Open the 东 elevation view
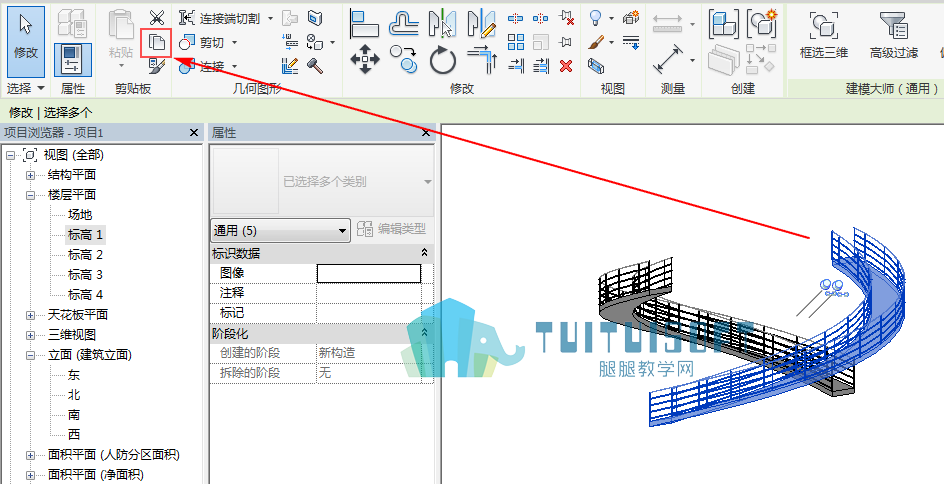Image resolution: width=944 pixels, height=484 pixels. pyautogui.click(x=73, y=374)
